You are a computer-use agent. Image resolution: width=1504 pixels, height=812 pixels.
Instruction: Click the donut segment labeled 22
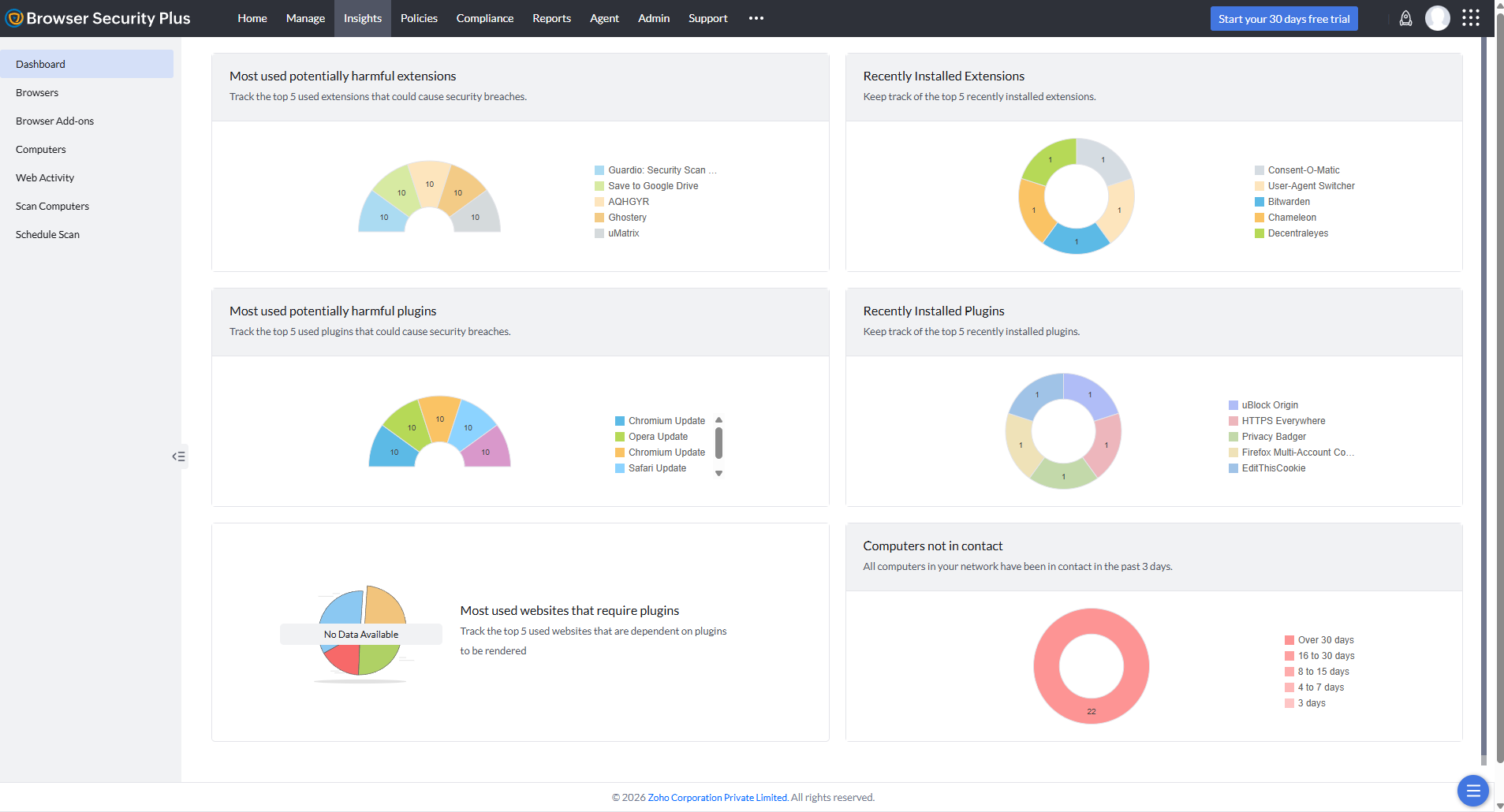[x=1092, y=710]
